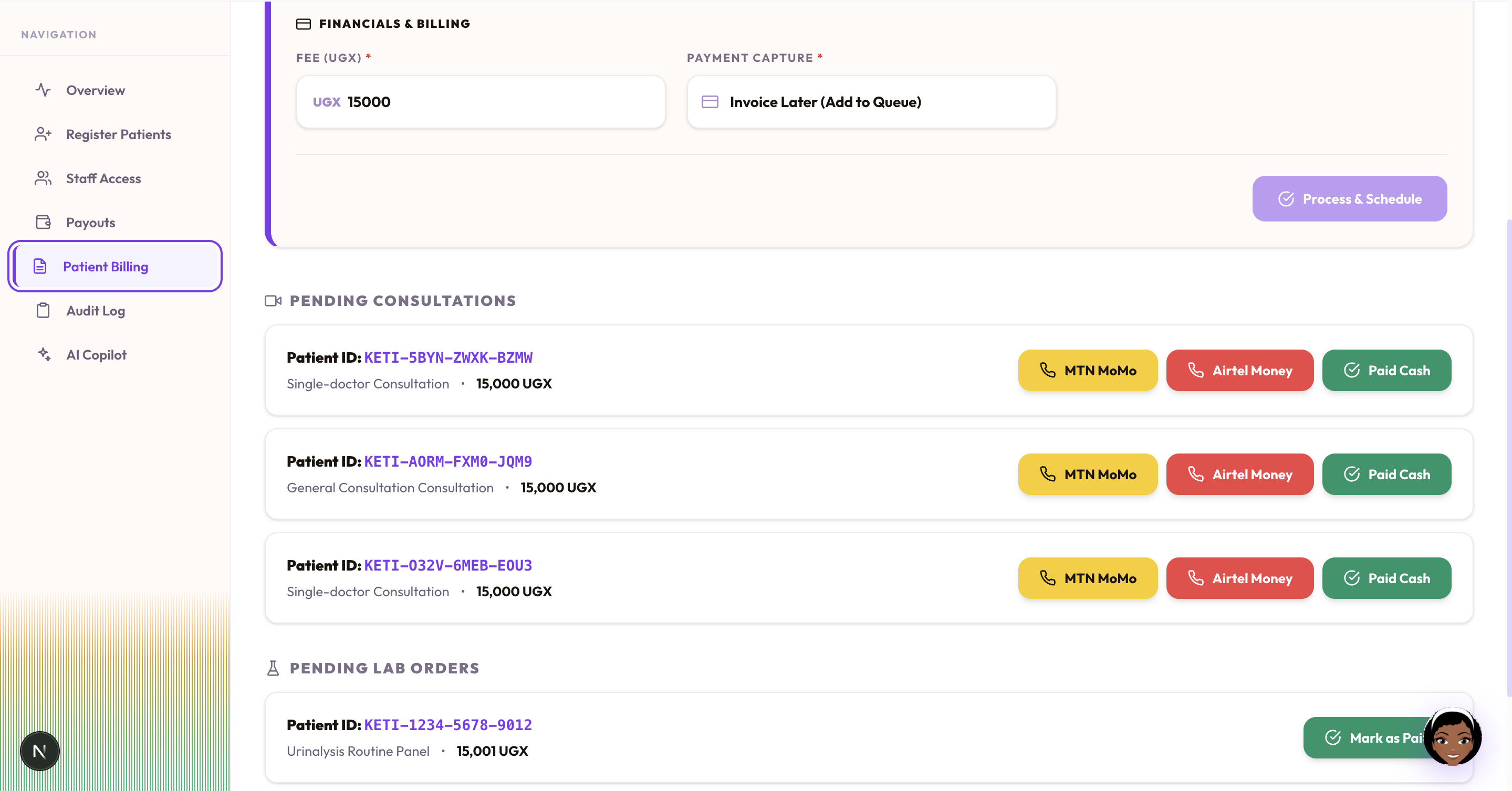Image resolution: width=1512 pixels, height=791 pixels.
Task: Click check icon on Paid Cash for KETI-A0RM-FXM0-JQM9
Action: click(x=1352, y=473)
